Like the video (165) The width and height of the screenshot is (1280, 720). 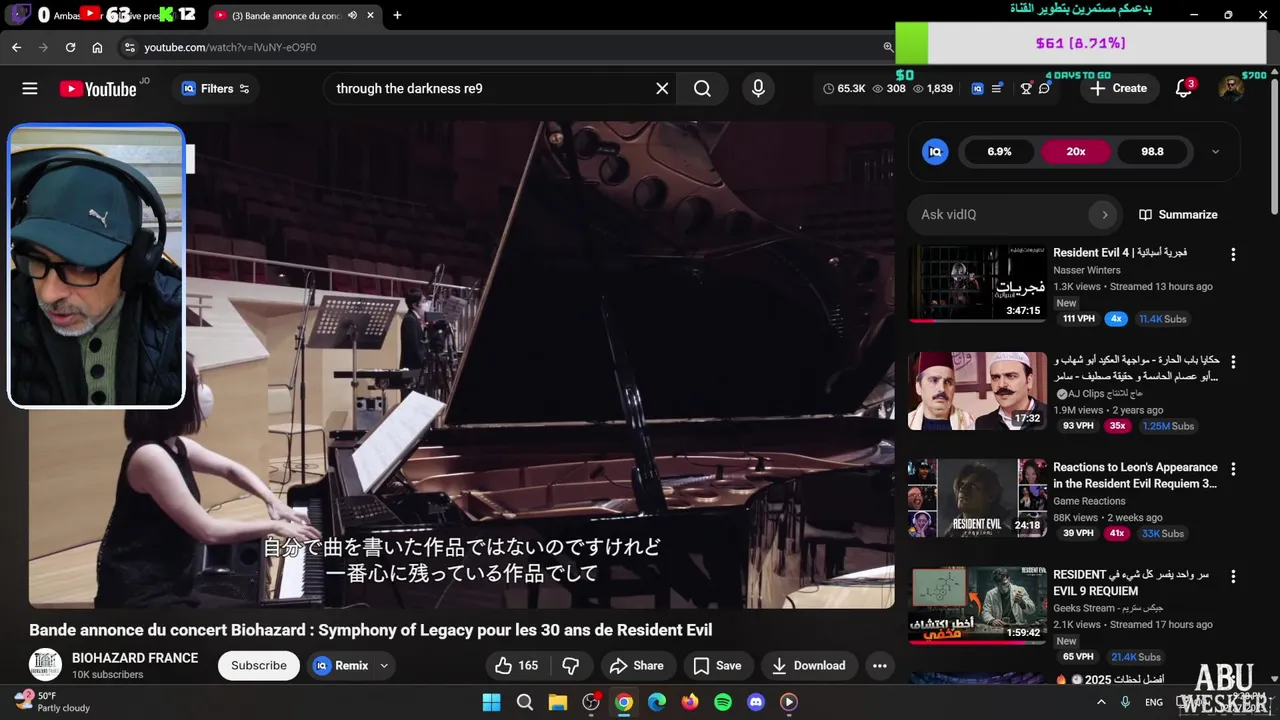(x=517, y=665)
